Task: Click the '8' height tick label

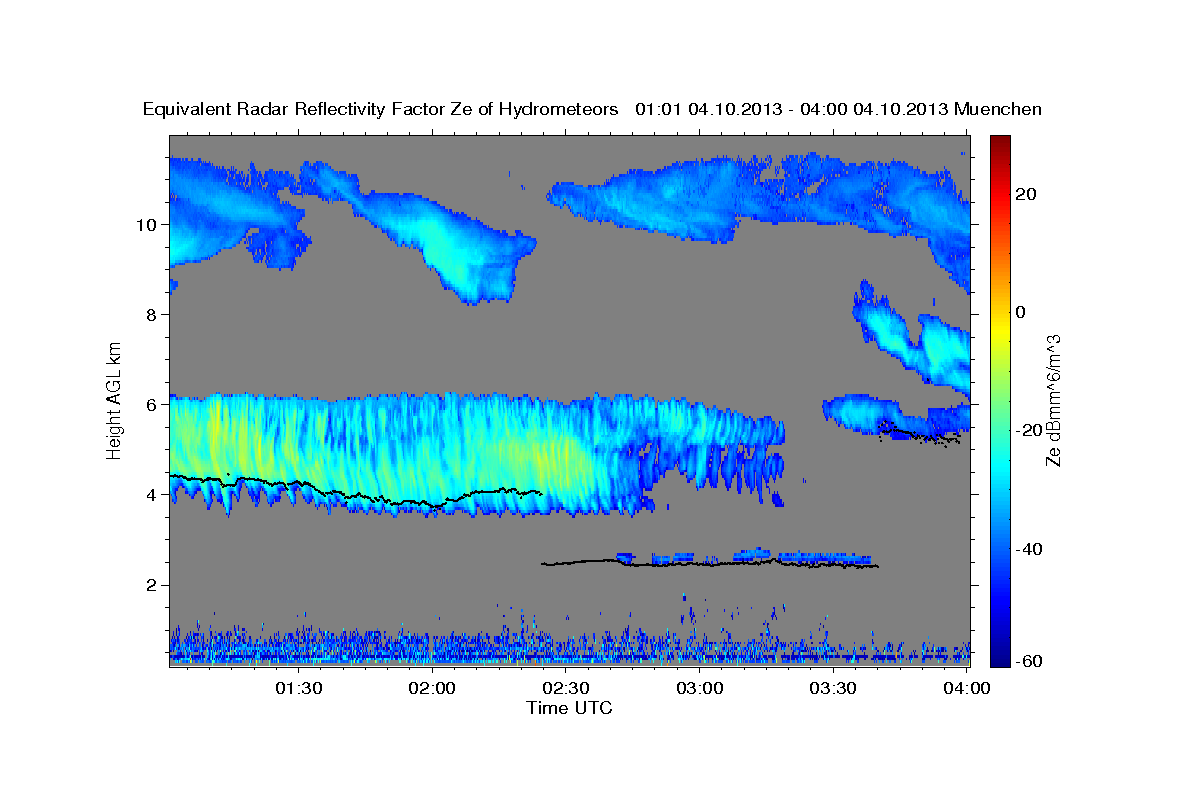Action: tap(151, 314)
